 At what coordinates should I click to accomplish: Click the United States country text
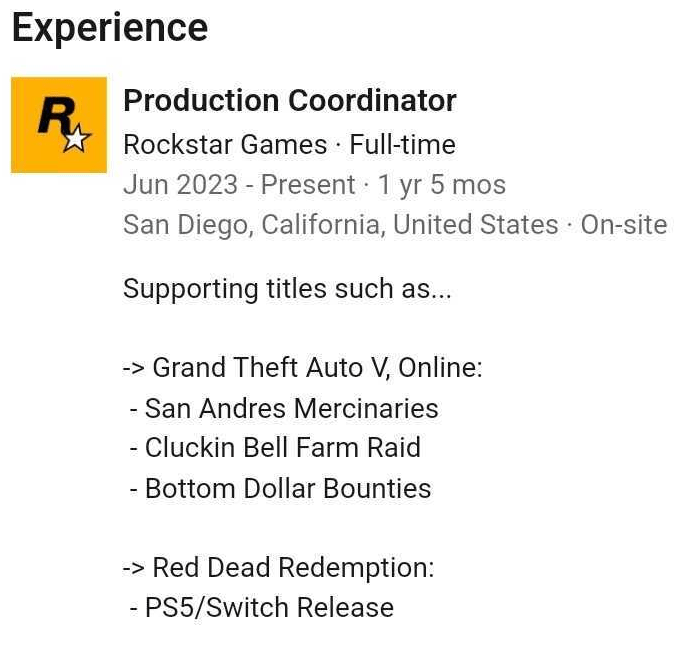[x=475, y=224]
